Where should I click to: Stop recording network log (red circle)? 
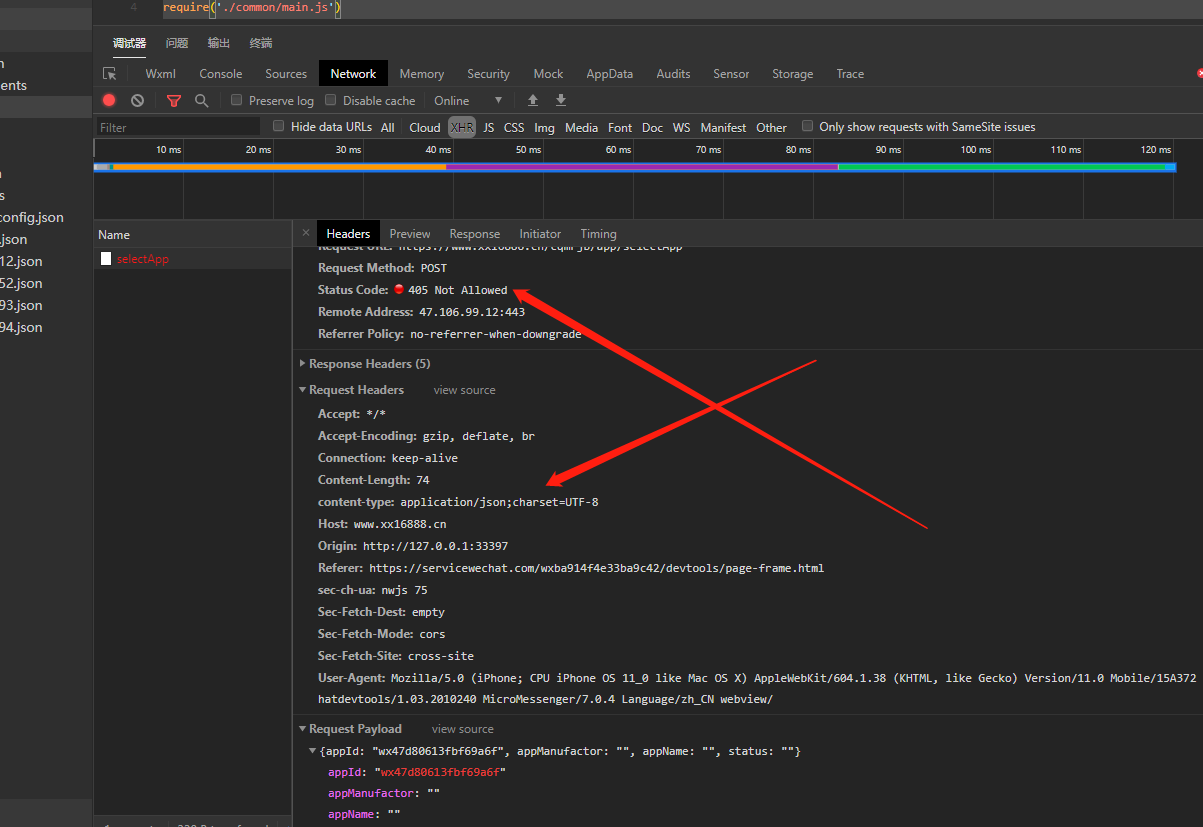point(109,100)
